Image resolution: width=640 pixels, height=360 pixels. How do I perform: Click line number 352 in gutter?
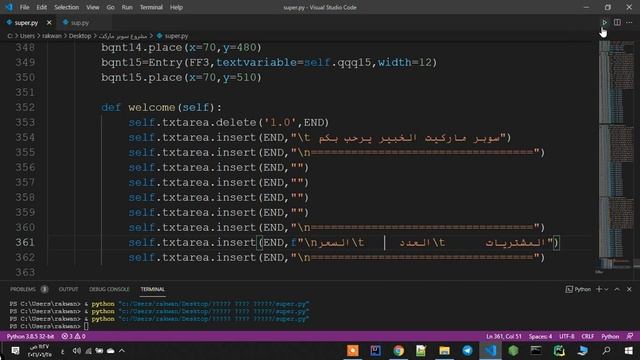(x=25, y=107)
